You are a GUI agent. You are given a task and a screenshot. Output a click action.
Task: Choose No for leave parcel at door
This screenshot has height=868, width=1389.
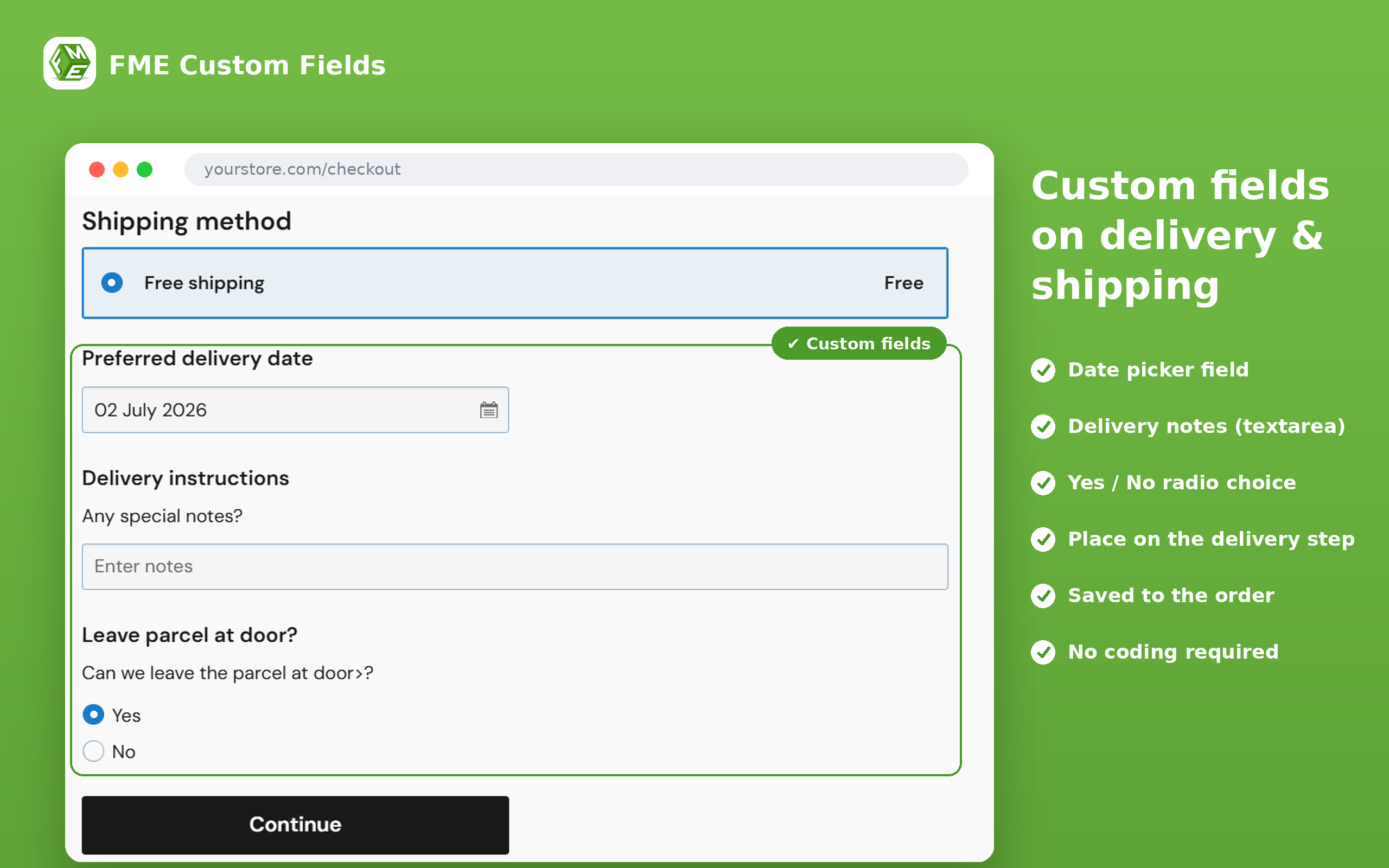(93, 751)
